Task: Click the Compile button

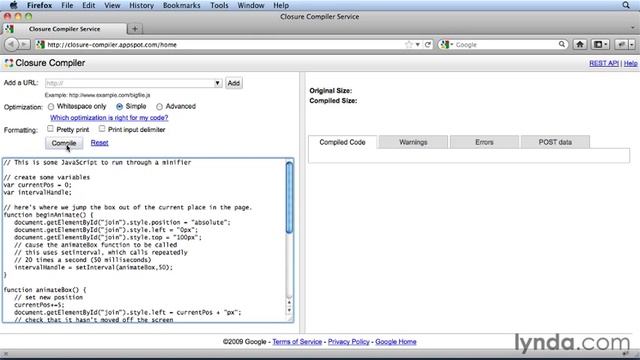Action: pos(64,143)
